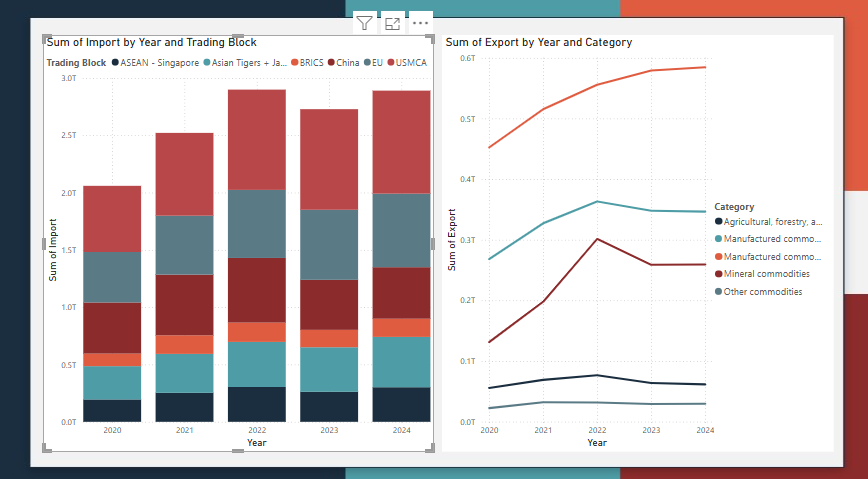Click the Sum of Import axis title
Screen dimensions: 868x479
tap(53, 250)
